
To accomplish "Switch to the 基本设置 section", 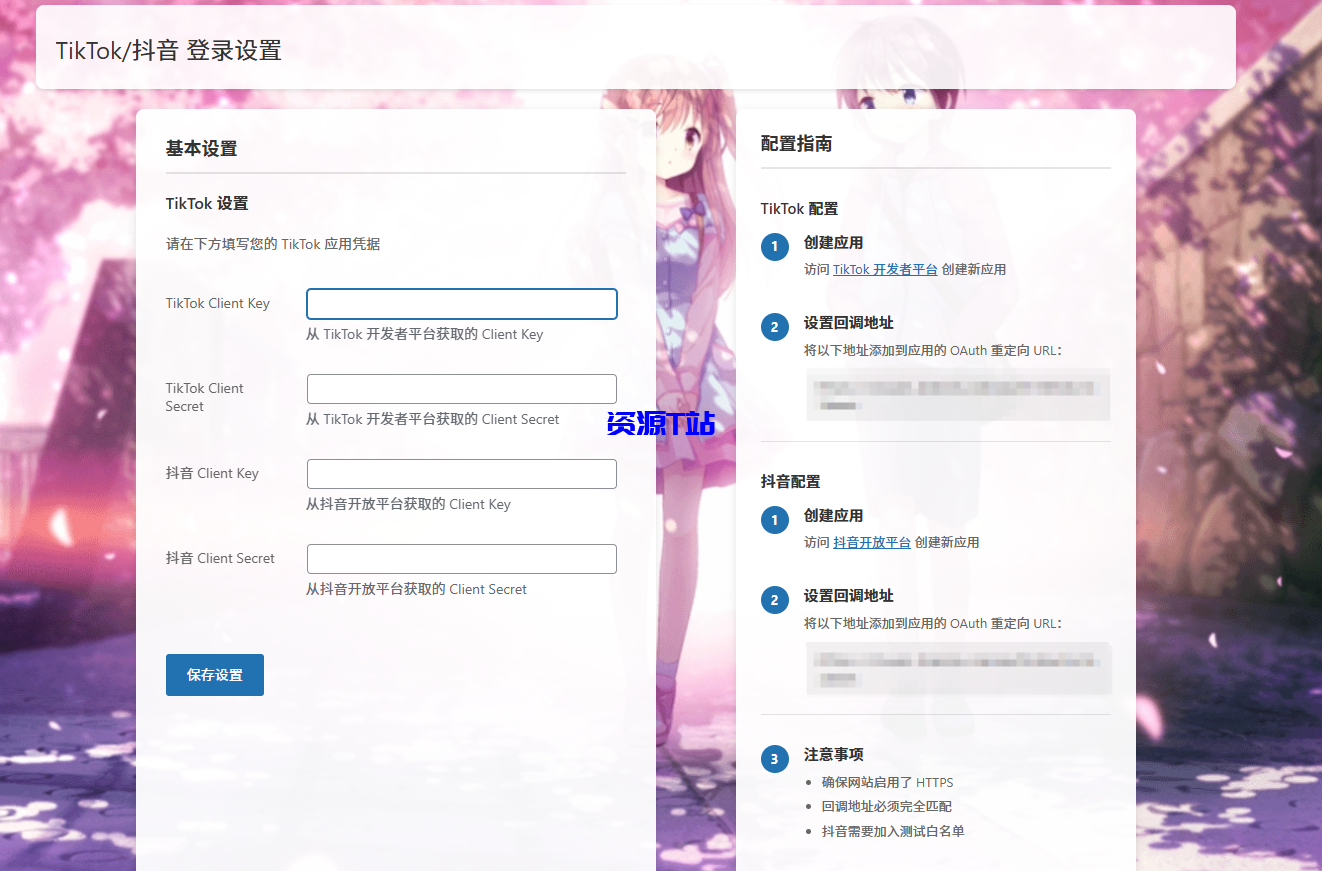I will [201, 148].
